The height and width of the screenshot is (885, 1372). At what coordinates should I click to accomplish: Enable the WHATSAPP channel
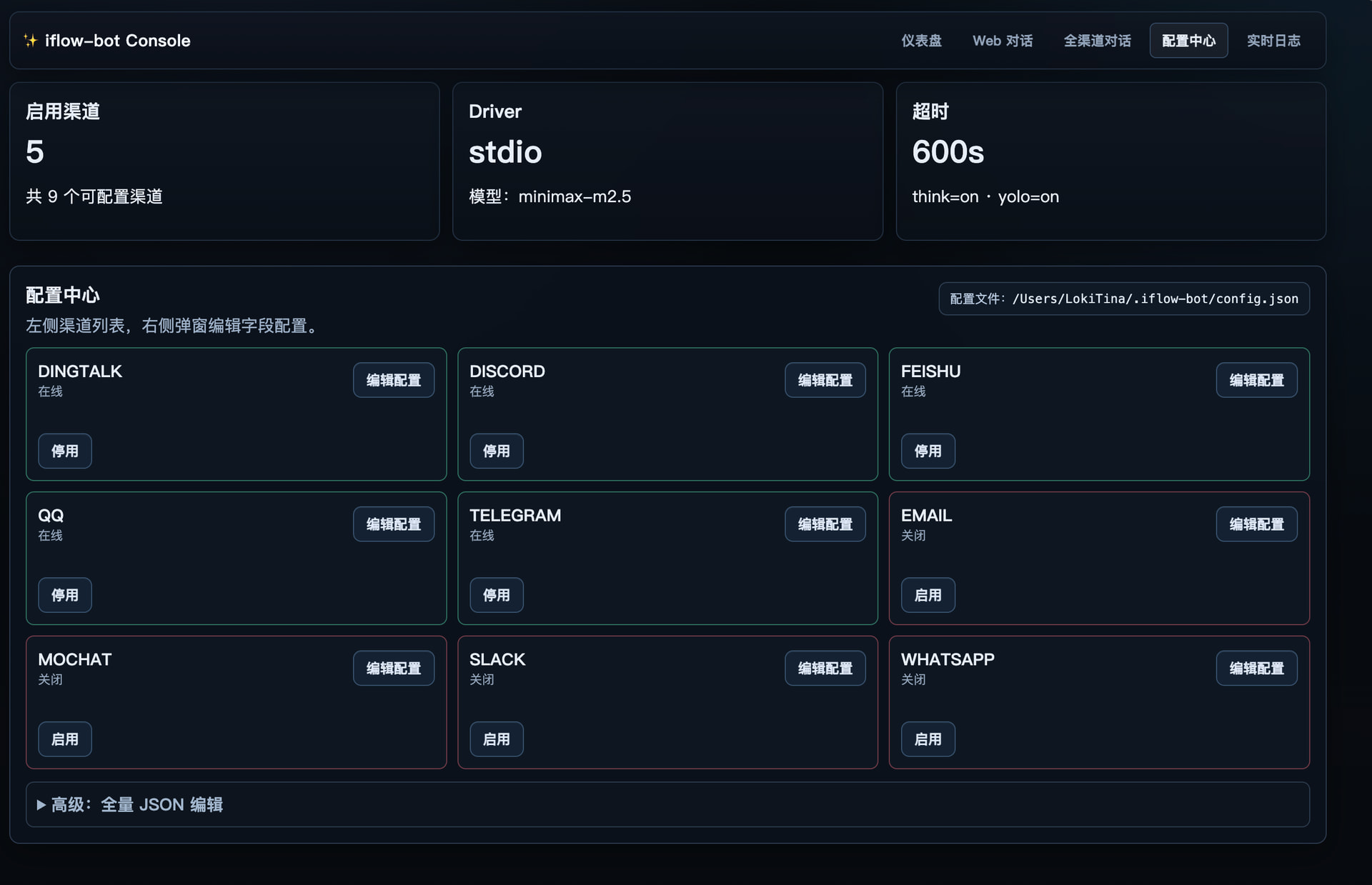[x=928, y=739]
